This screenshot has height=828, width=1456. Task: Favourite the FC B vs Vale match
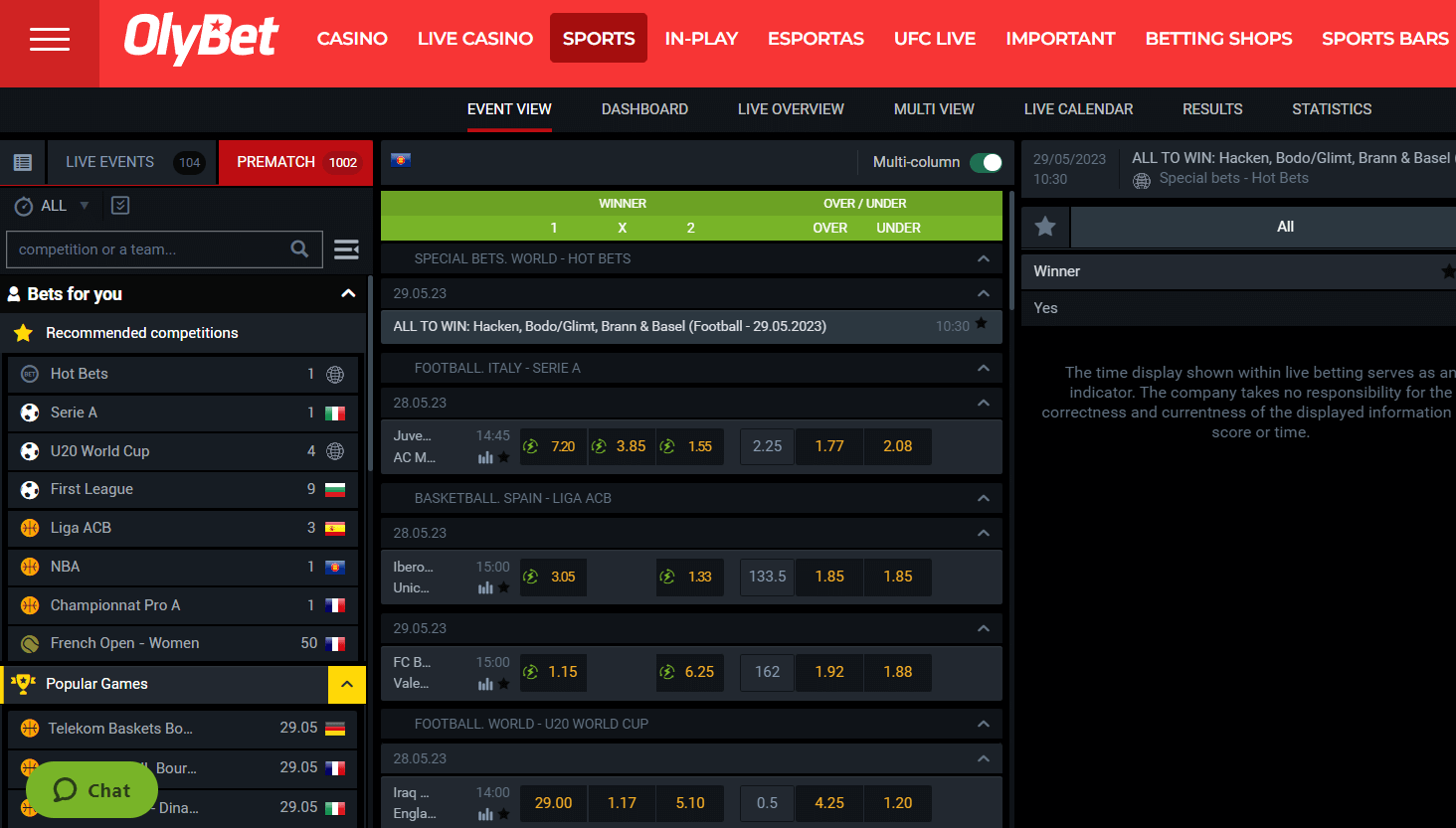(x=504, y=683)
